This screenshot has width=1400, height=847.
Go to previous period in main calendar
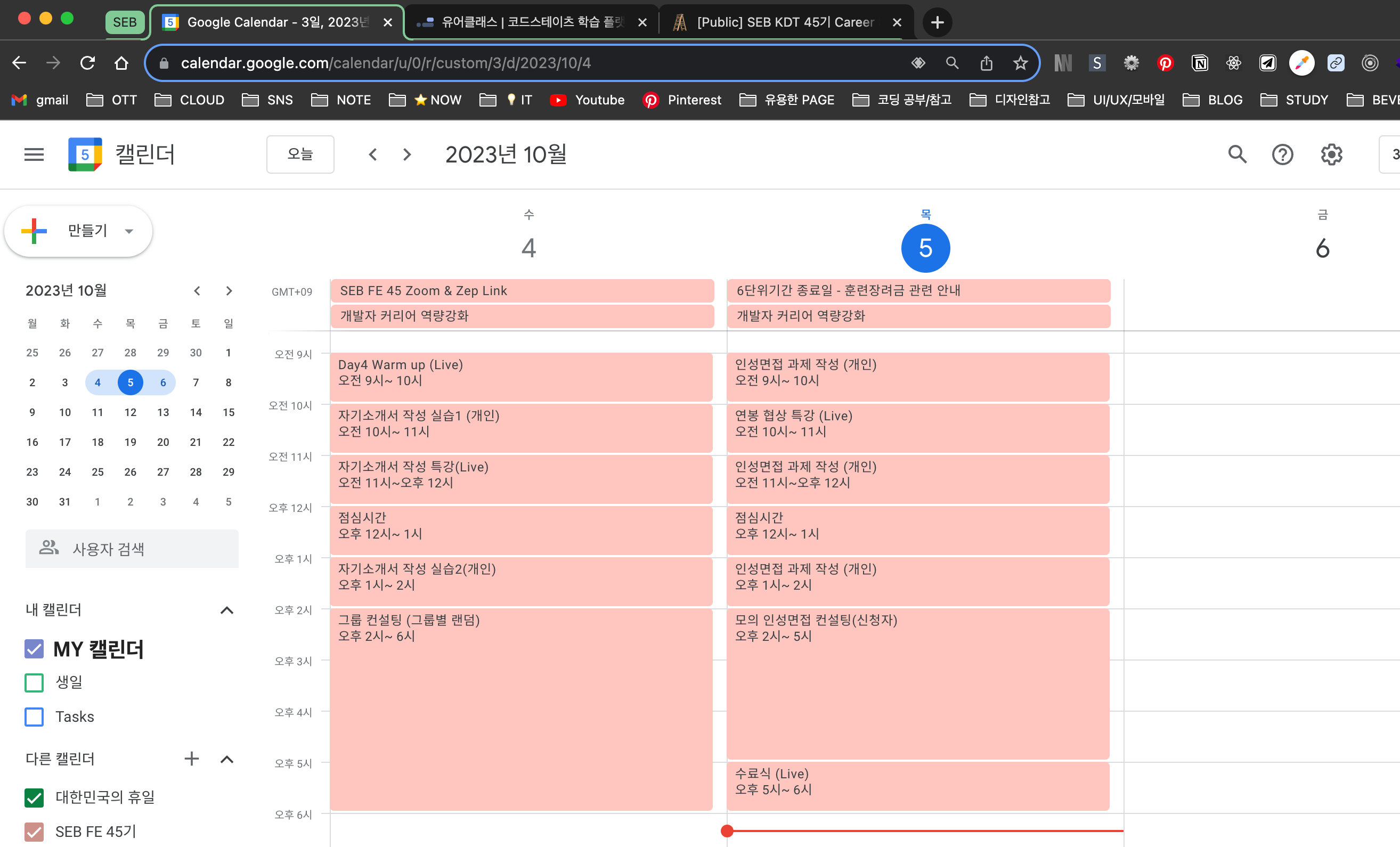pos(373,154)
